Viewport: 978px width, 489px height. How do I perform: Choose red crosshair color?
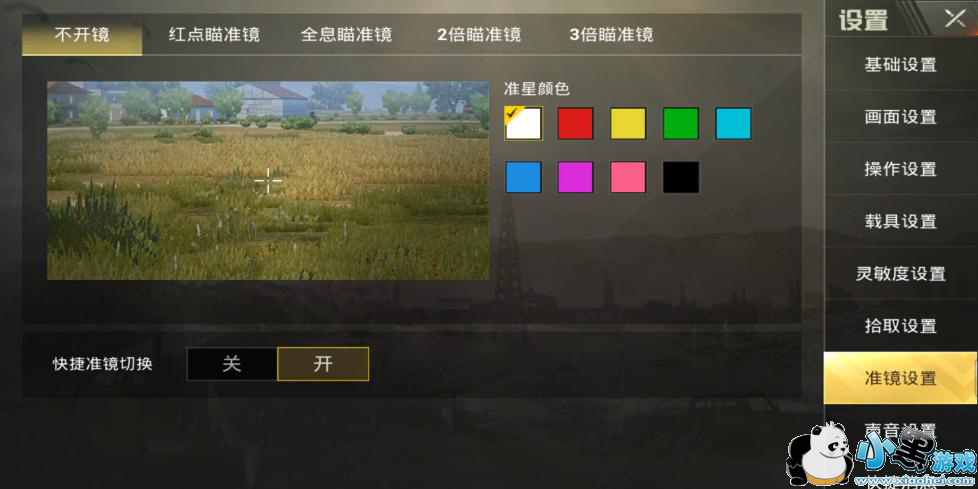[576, 123]
